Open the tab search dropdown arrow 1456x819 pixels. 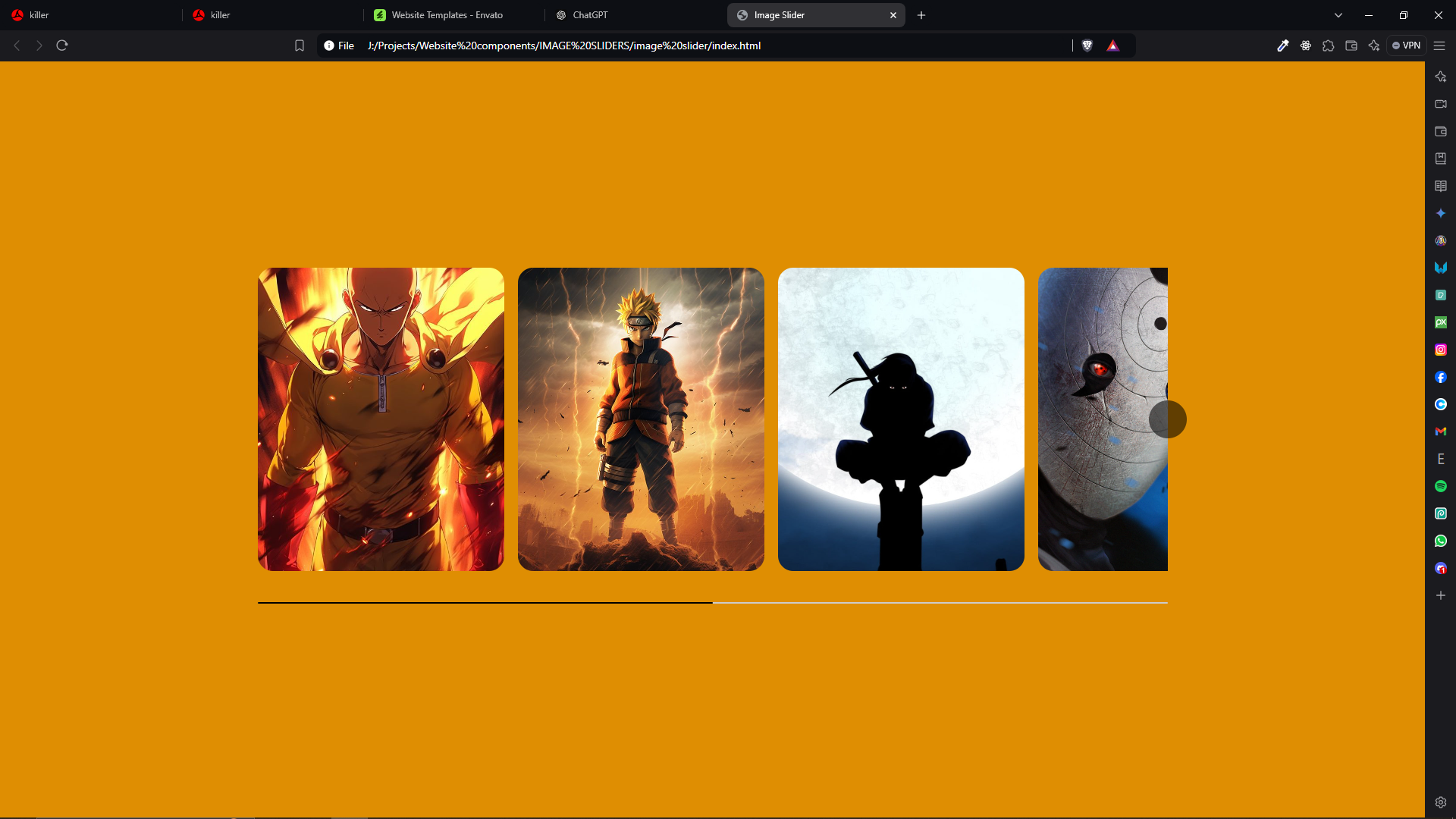point(1338,15)
